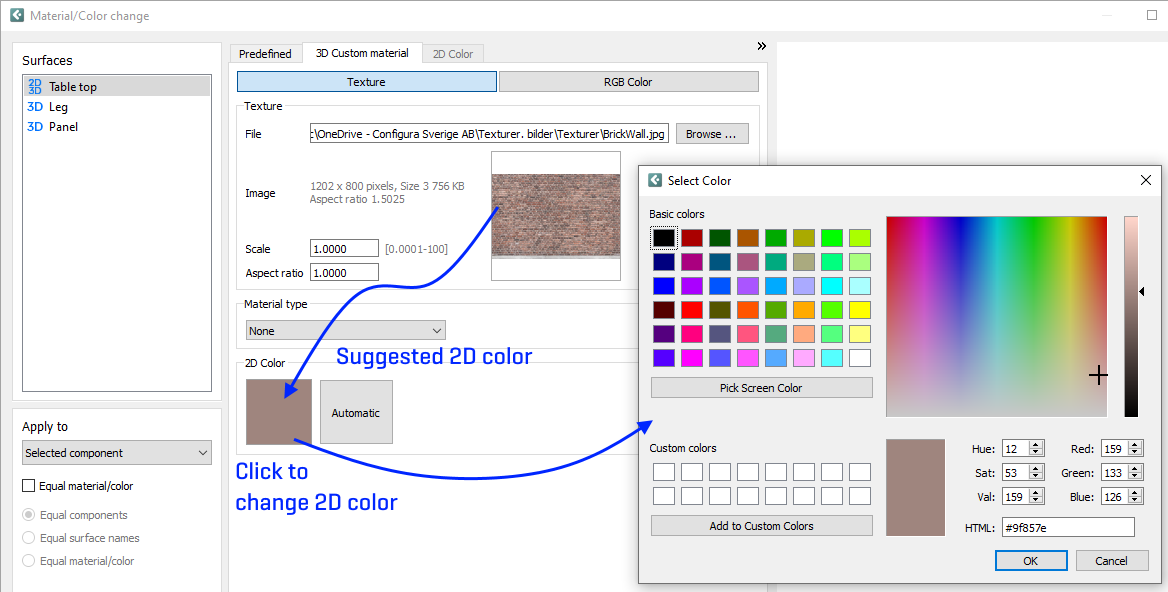Click the Select Color dialog icon
Image resolution: width=1168 pixels, height=592 pixels.
coord(654,180)
